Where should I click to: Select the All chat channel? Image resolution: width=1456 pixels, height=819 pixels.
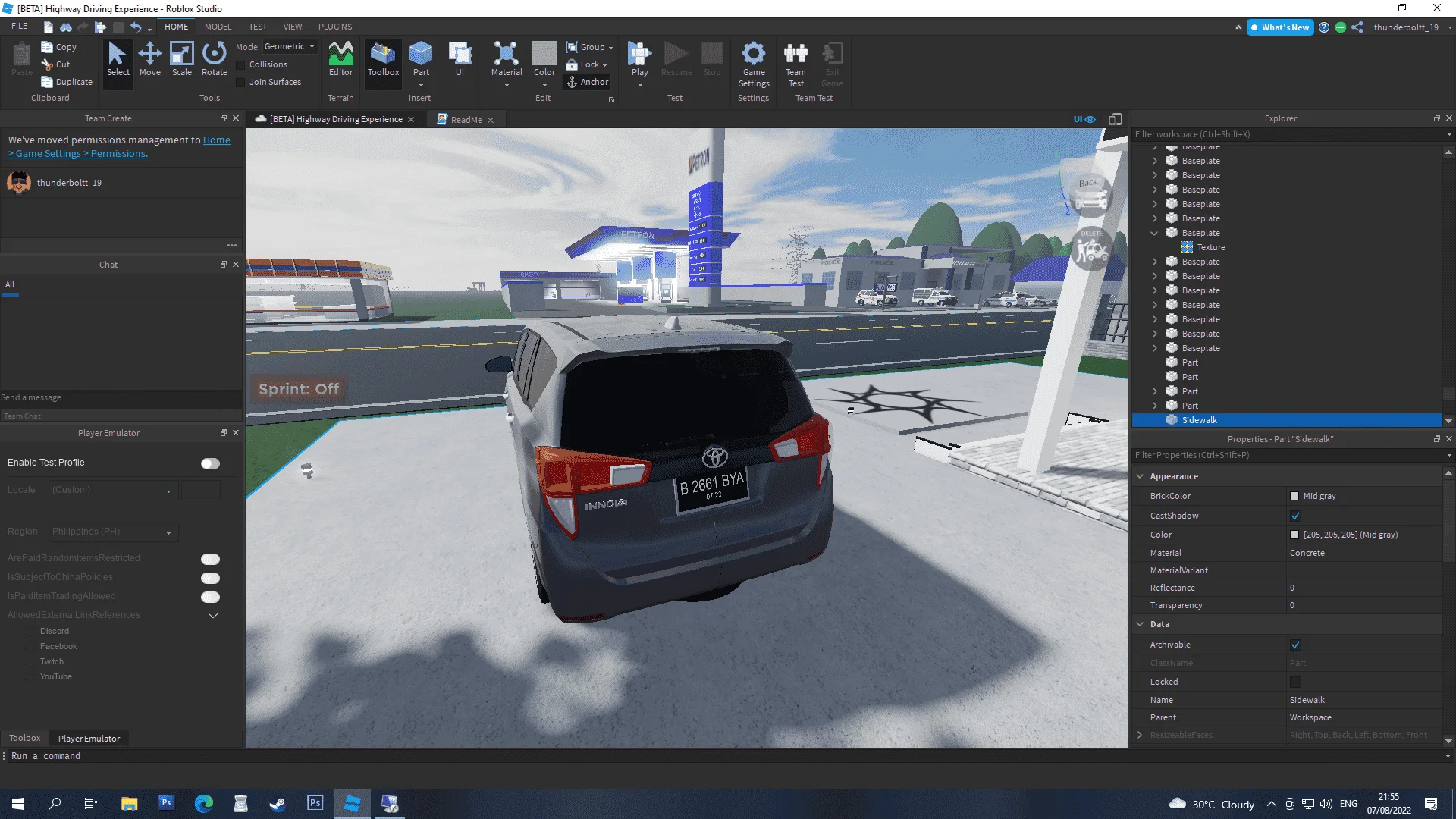pyautogui.click(x=10, y=285)
